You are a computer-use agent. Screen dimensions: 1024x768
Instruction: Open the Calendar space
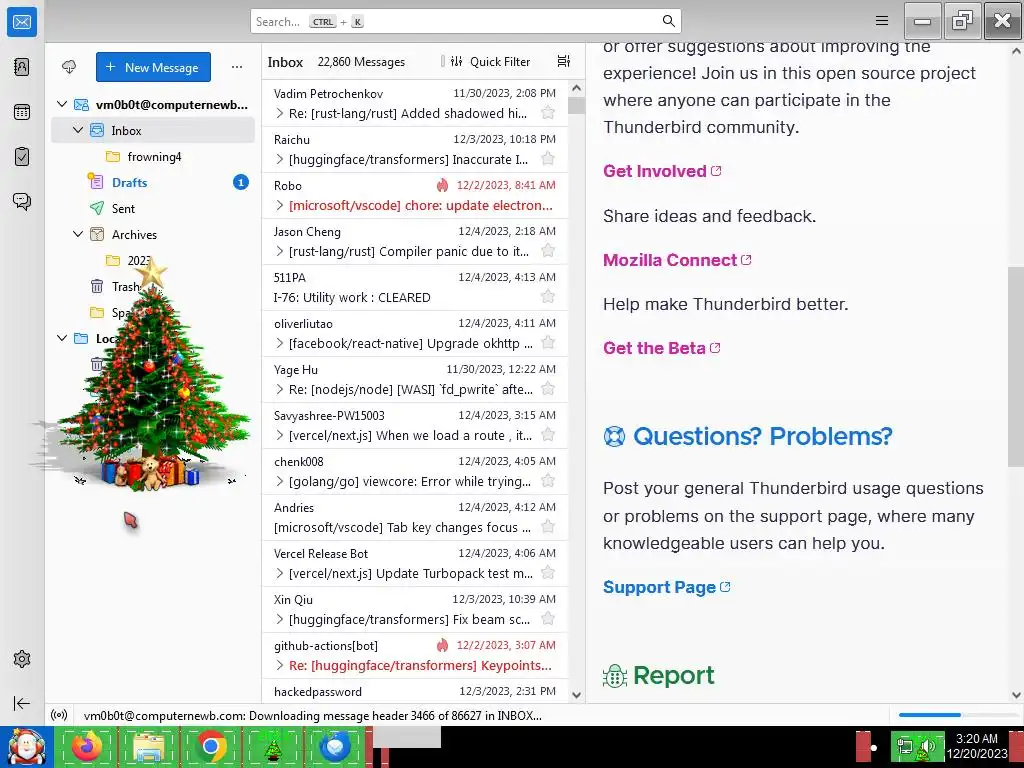pos(22,112)
